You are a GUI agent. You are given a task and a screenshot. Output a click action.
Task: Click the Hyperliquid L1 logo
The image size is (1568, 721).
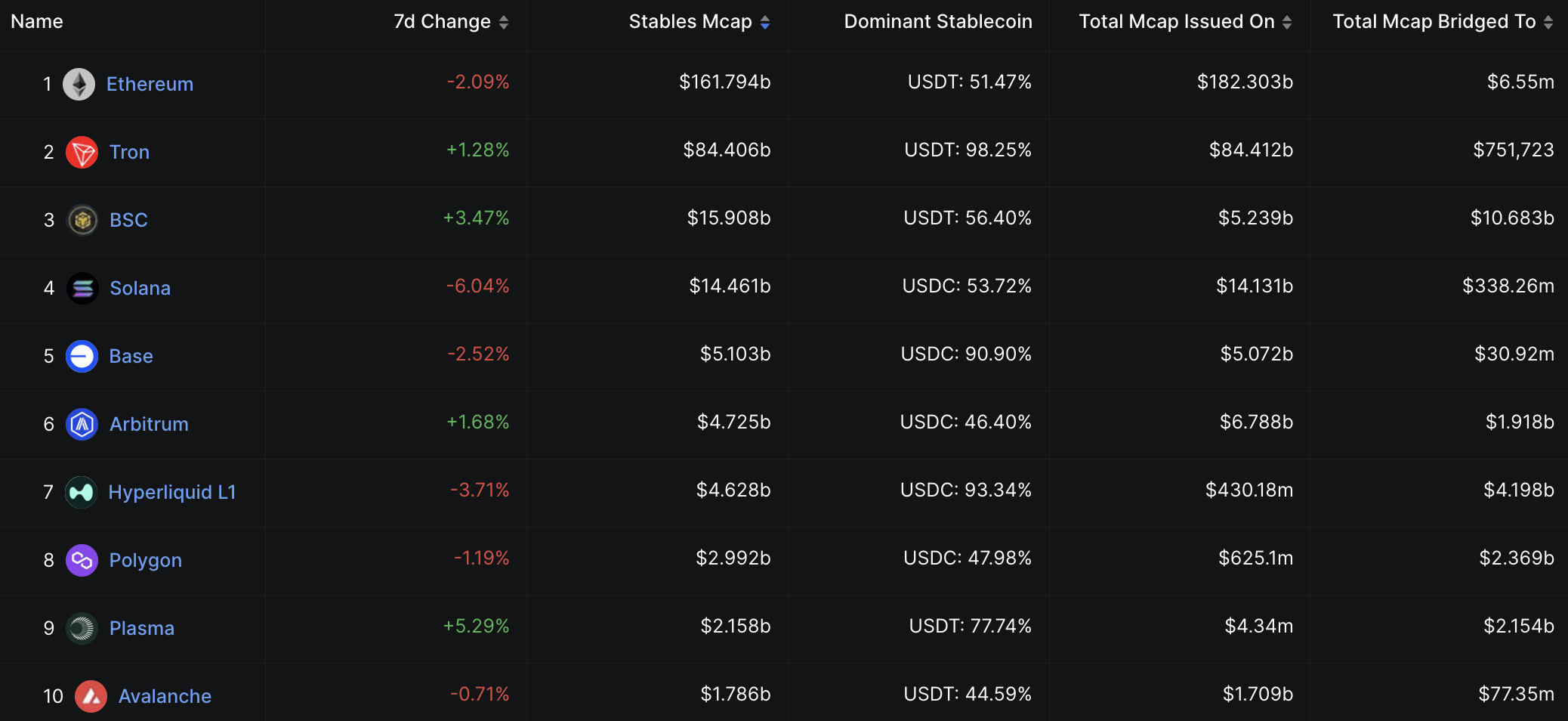(x=82, y=492)
